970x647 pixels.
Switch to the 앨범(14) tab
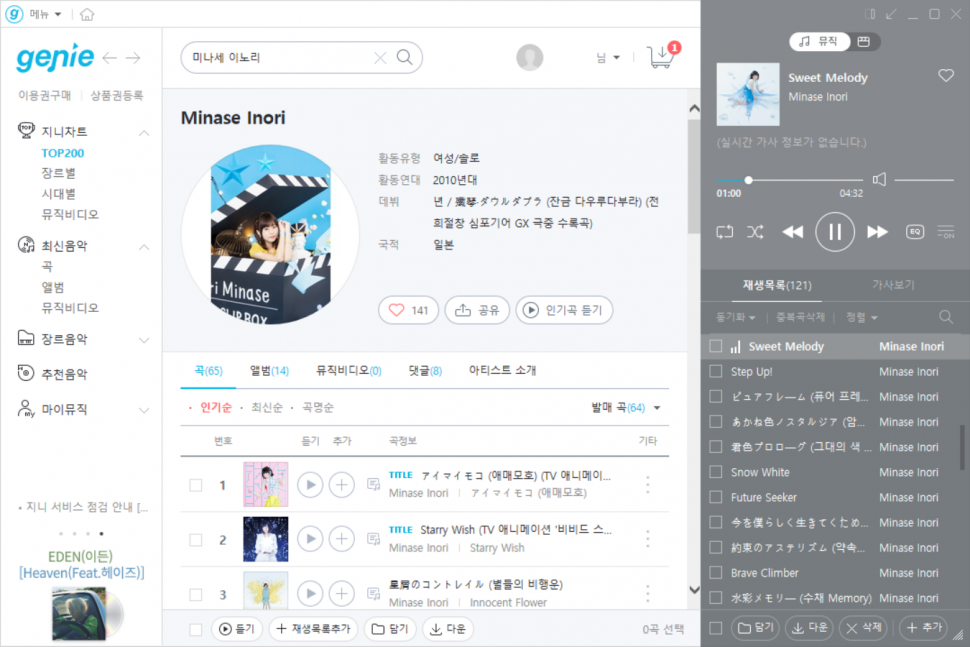[x=269, y=371]
